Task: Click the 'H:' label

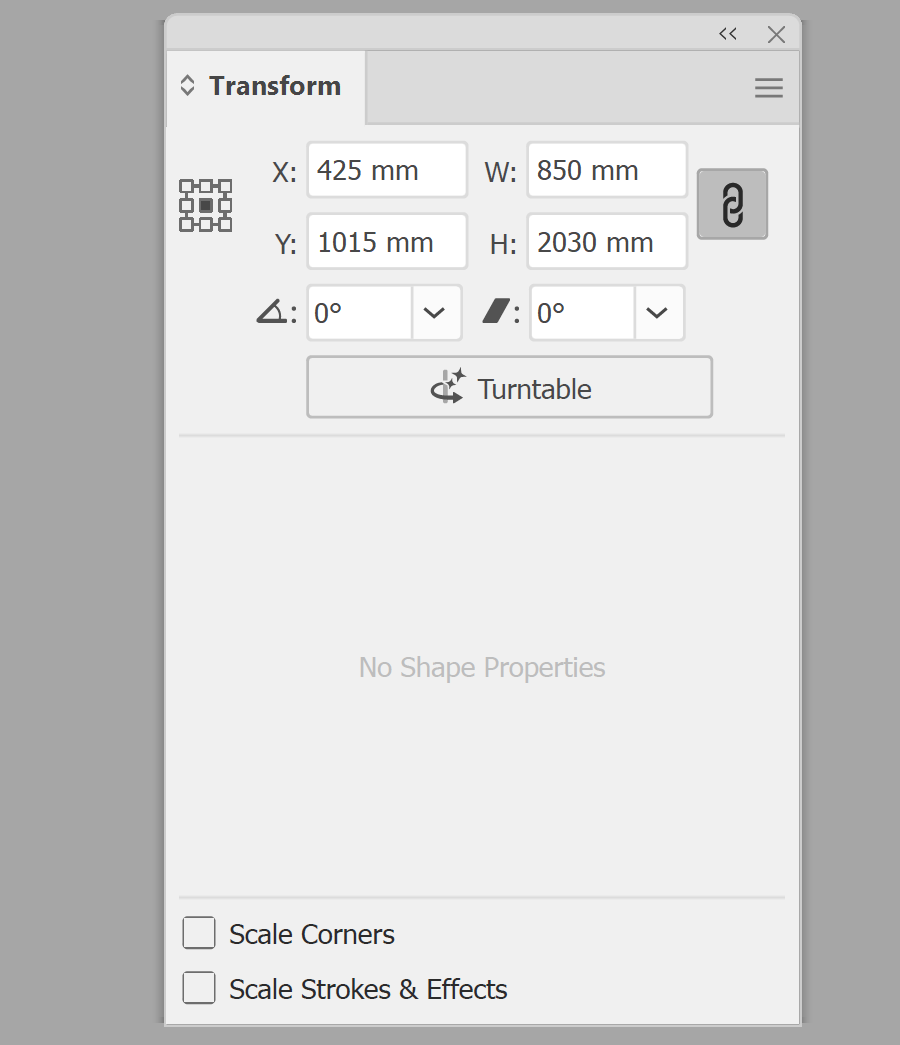Action: point(503,244)
